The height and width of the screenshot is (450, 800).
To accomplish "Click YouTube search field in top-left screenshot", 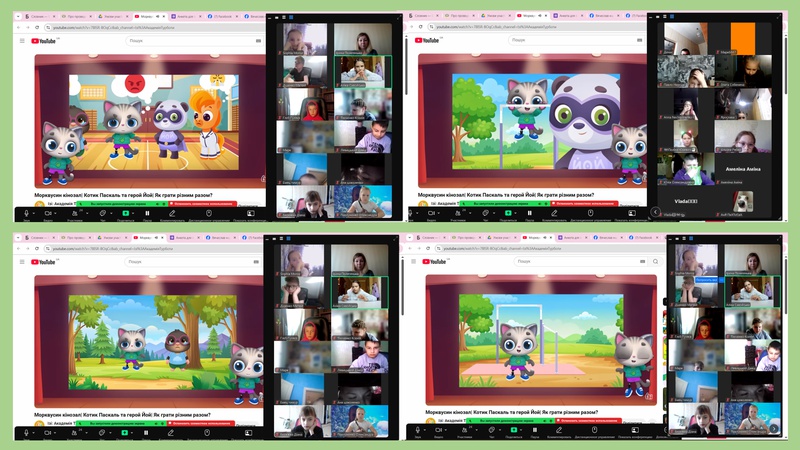I will [x=195, y=41].
